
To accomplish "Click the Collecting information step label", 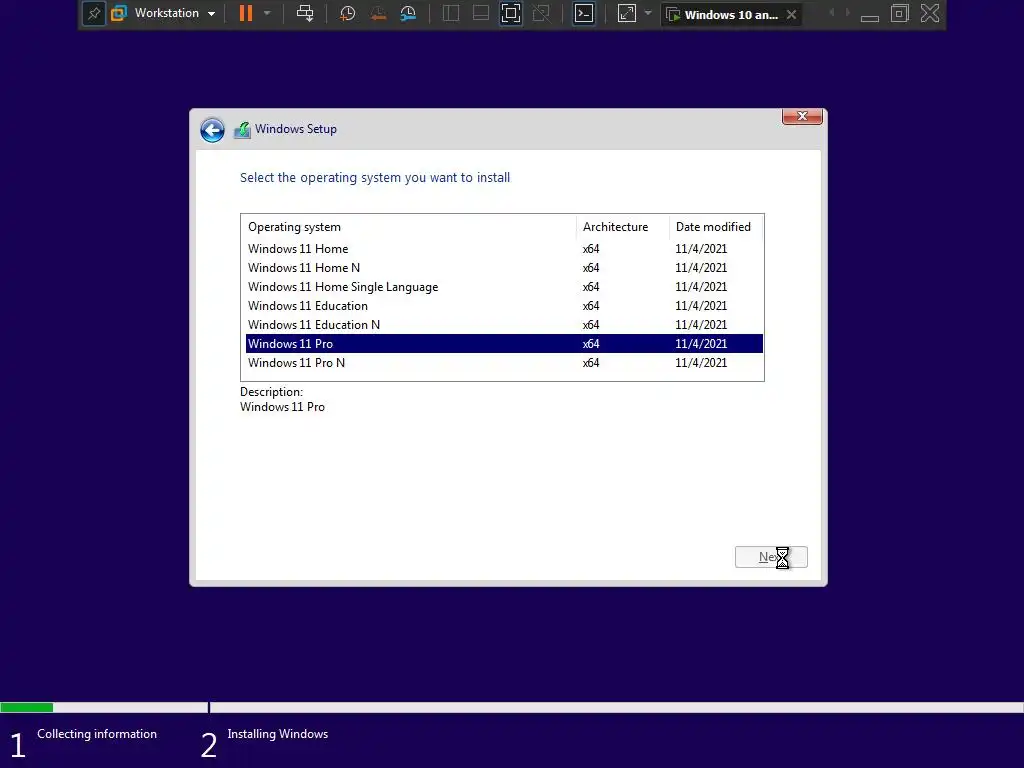I will click(x=97, y=734).
